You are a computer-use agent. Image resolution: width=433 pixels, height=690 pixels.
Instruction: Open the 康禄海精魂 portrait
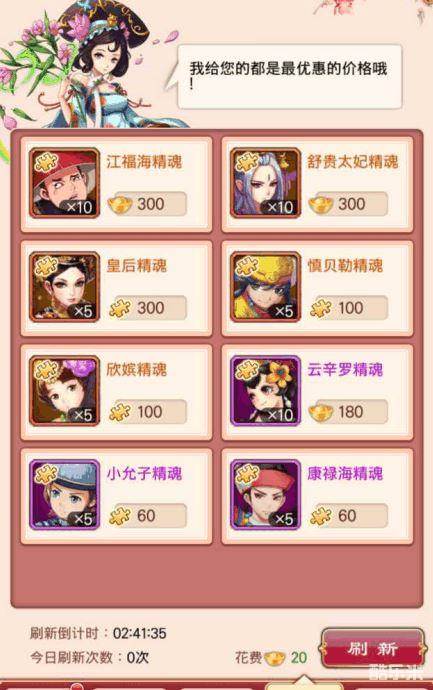tap(265, 495)
